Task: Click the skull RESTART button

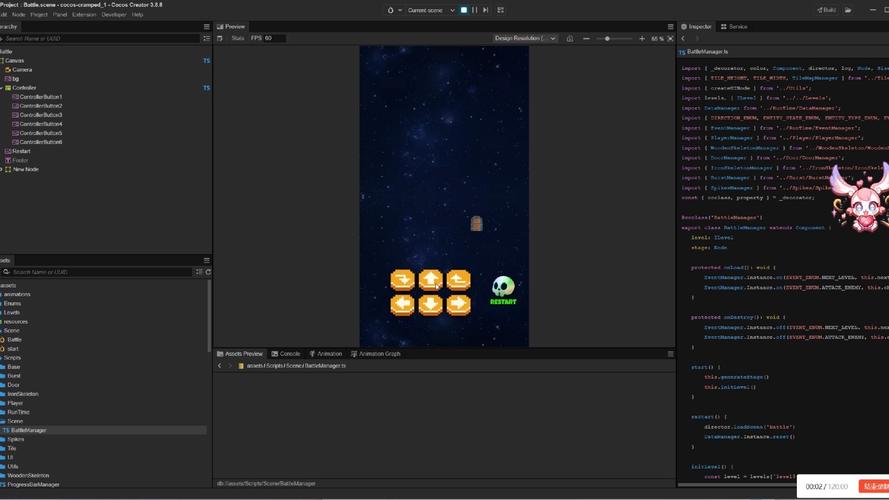Action: click(x=503, y=291)
